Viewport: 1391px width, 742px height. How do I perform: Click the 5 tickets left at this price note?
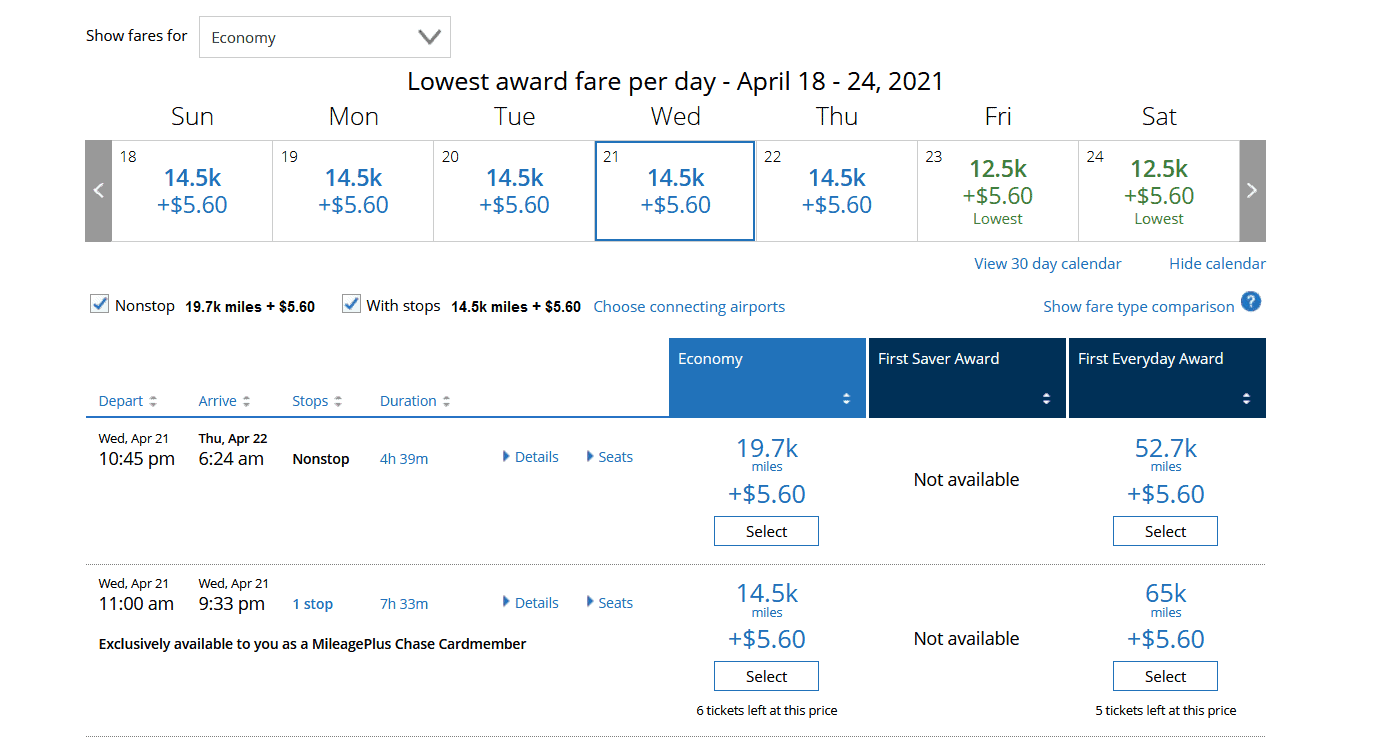[x=1166, y=711]
